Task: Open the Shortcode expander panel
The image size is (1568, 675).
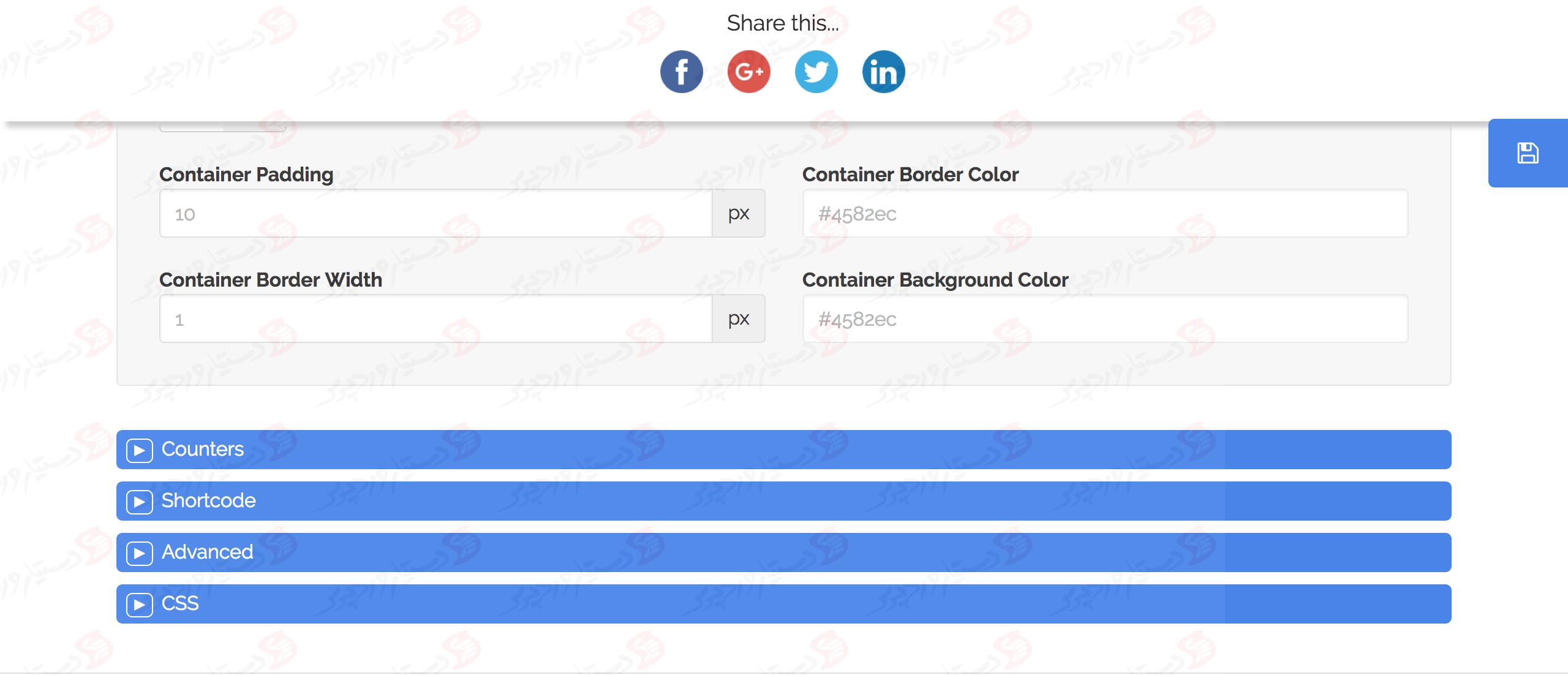Action: [139, 501]
